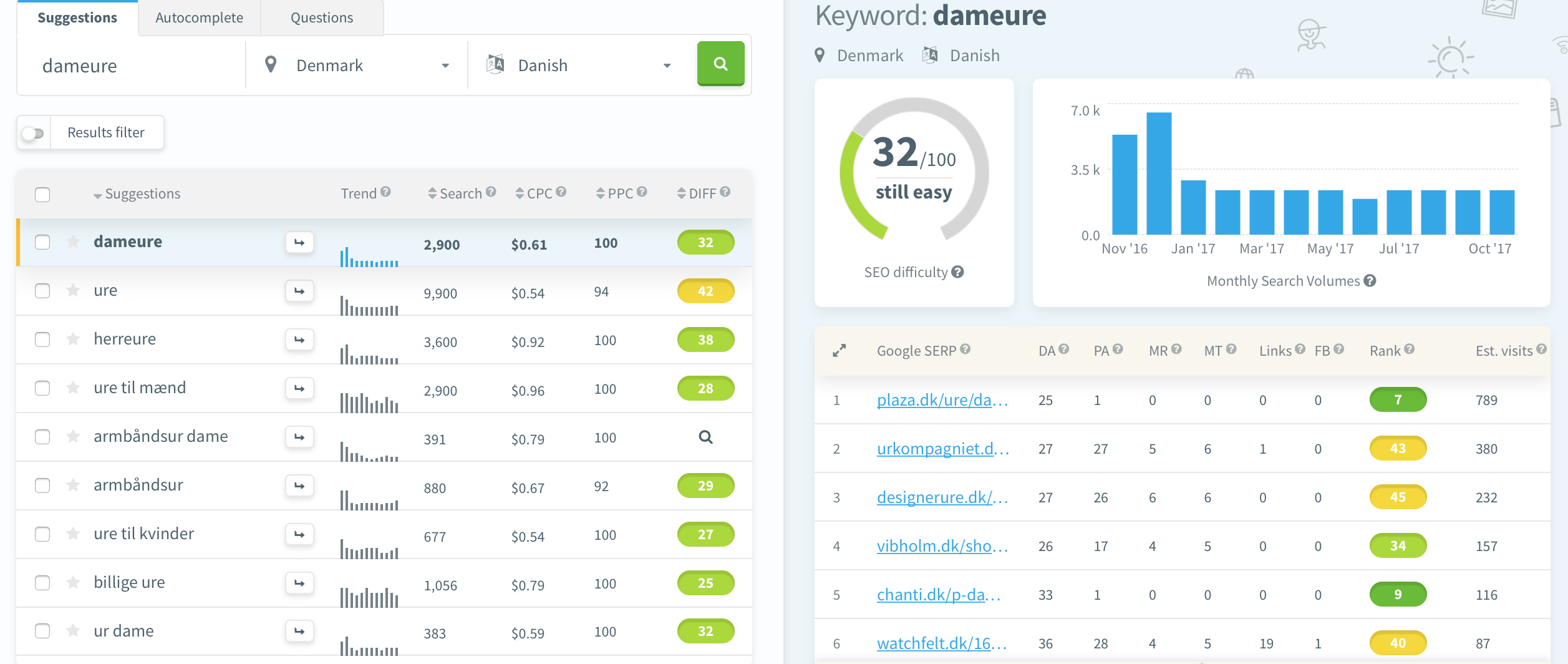Toggle the Results filter switch
The image size is (1568, 664).
34,133
